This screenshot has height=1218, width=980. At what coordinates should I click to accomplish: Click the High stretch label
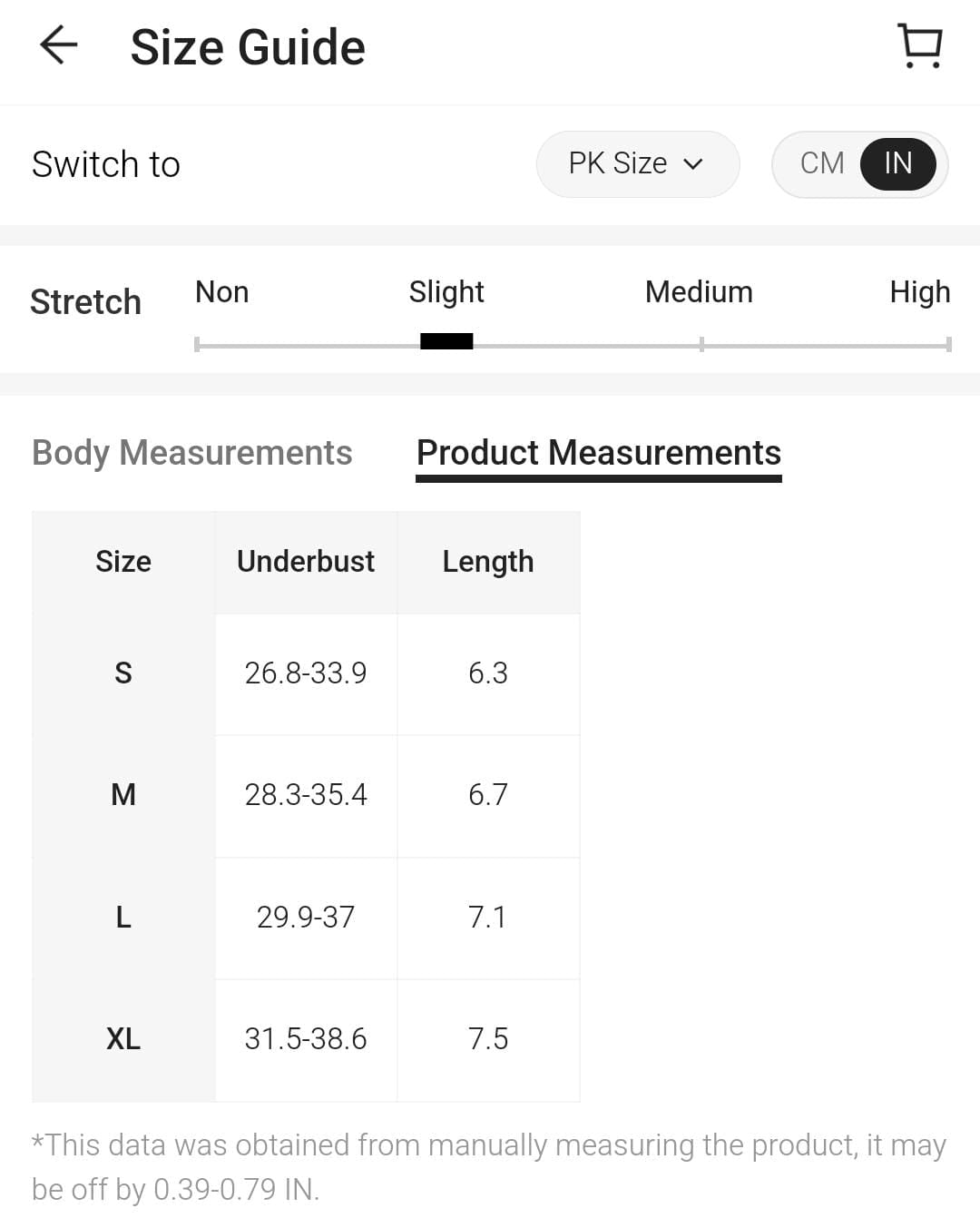coord(919,292)
